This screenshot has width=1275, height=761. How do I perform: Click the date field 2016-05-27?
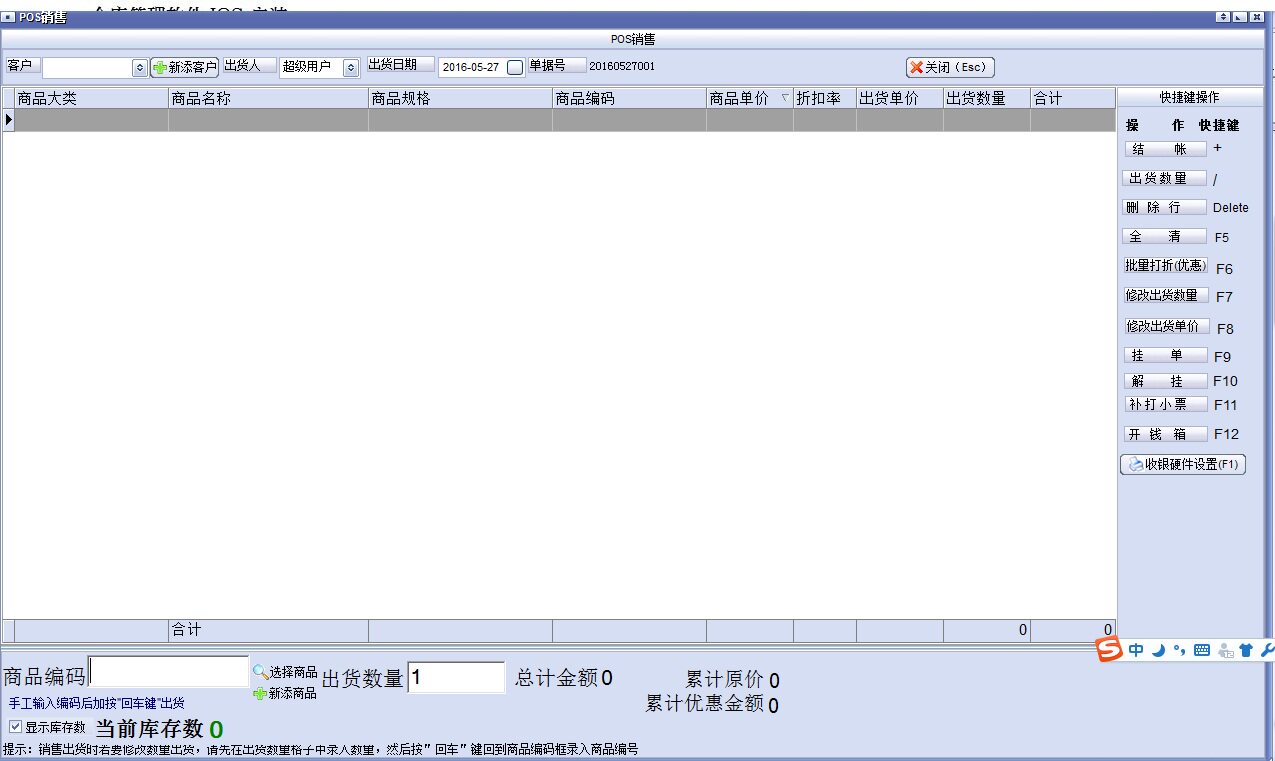tap(471, 67)
